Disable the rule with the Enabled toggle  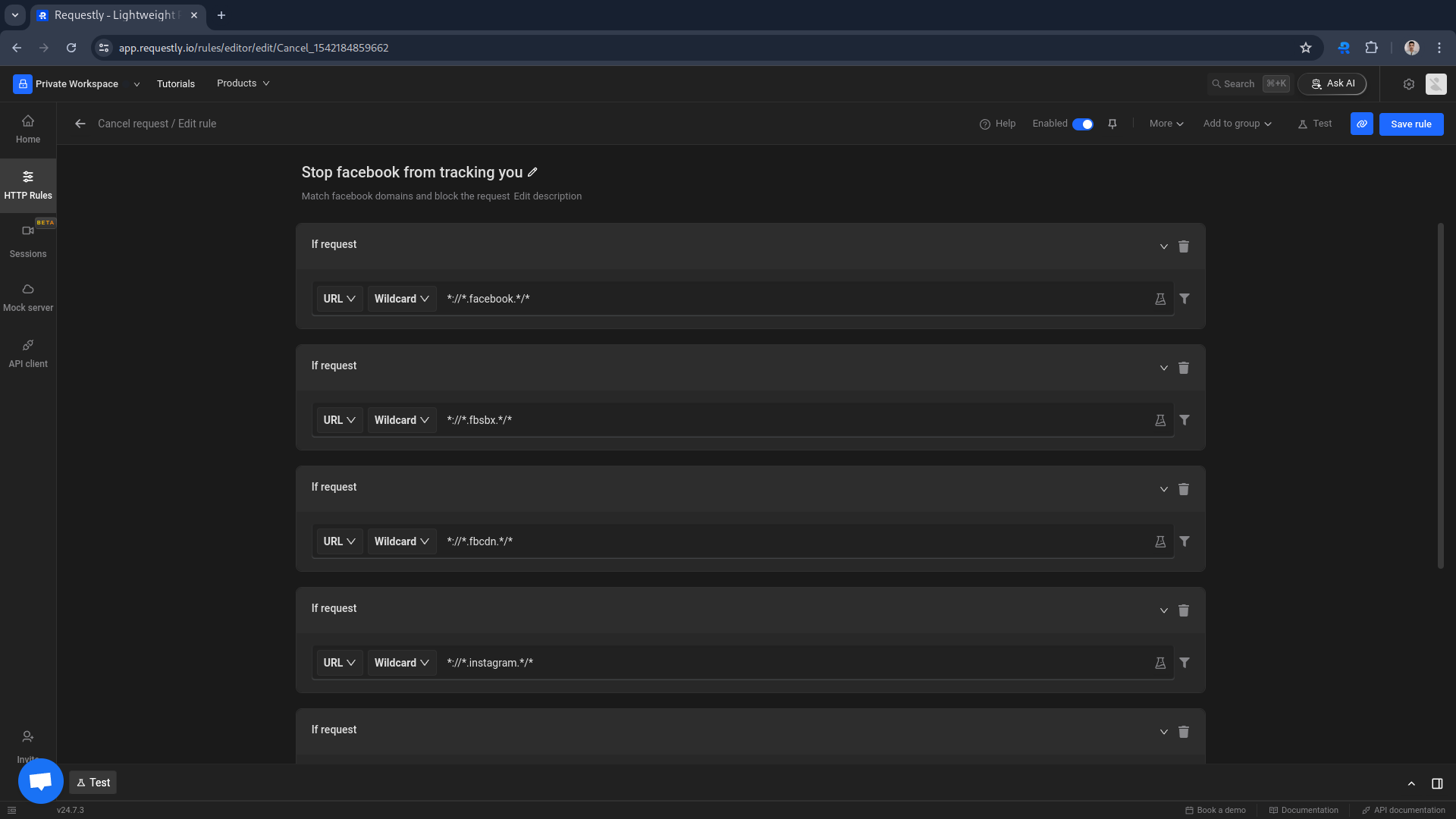click(1083, 124)
